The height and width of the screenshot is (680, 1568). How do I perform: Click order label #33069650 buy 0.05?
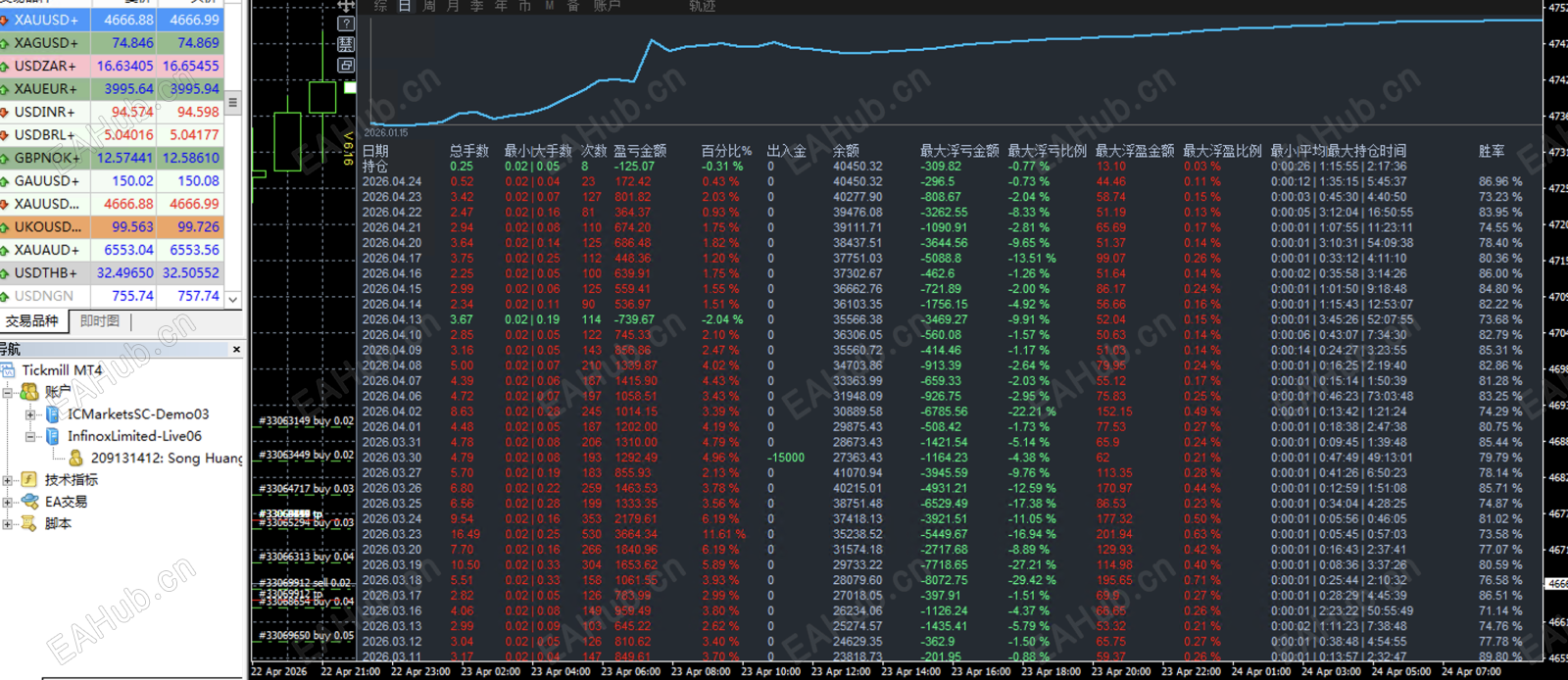click(x=306, y=635)
